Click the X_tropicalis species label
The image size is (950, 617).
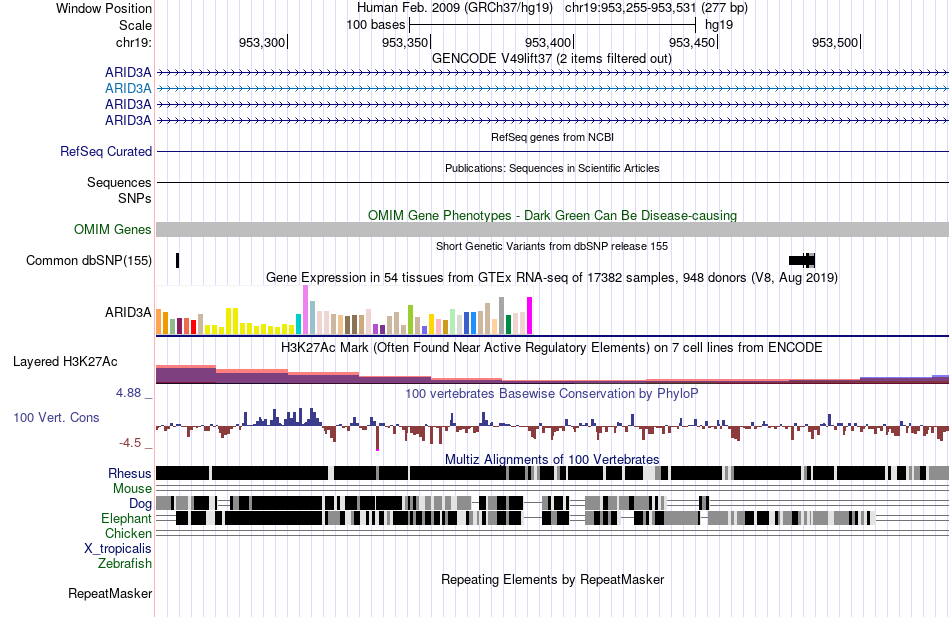[118, 549]
